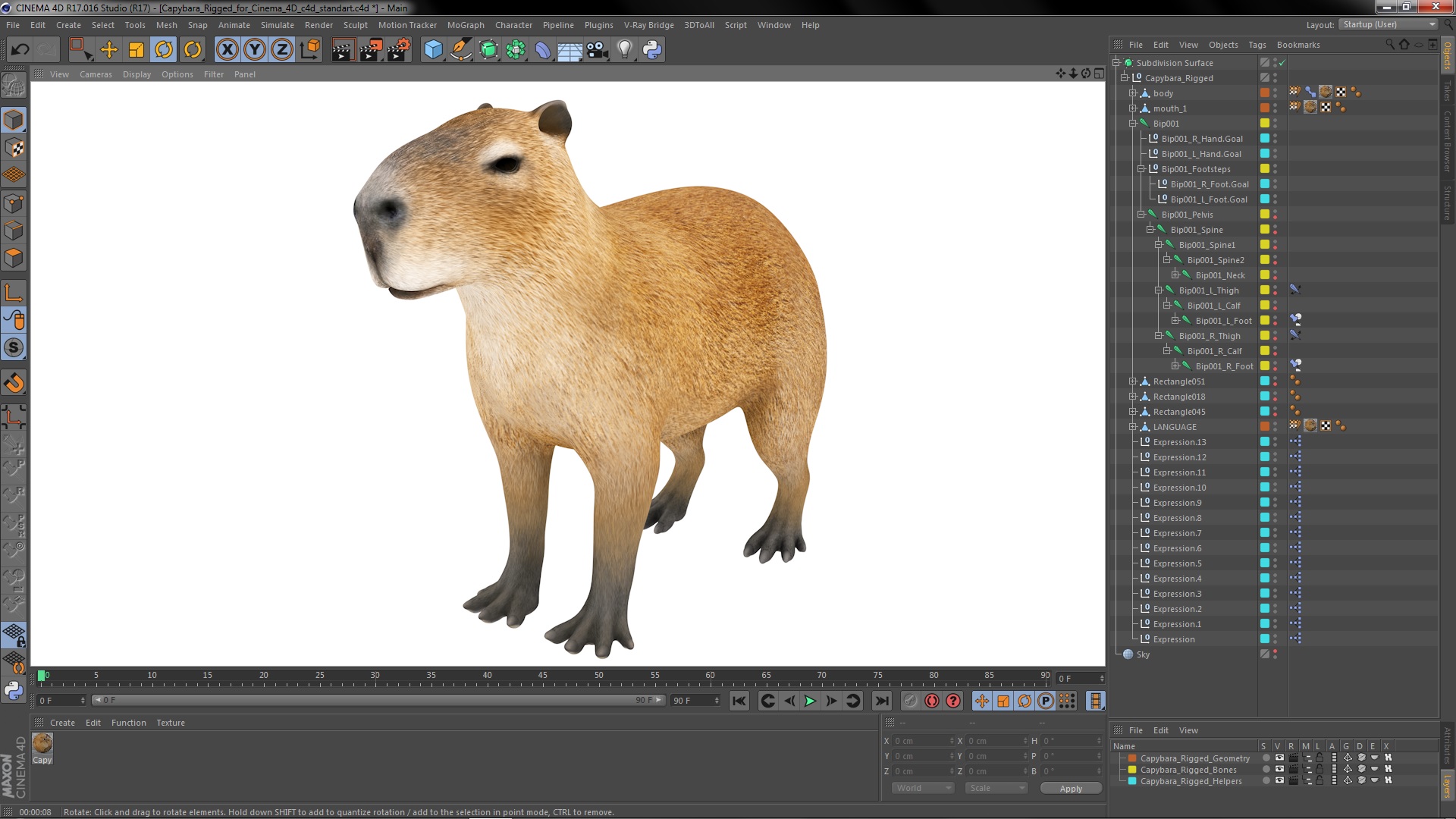This screenshot has height=819, width=1456.
Task: Click the Expression.13 cyan layer swatch
Action: (x=1265, y=441)
